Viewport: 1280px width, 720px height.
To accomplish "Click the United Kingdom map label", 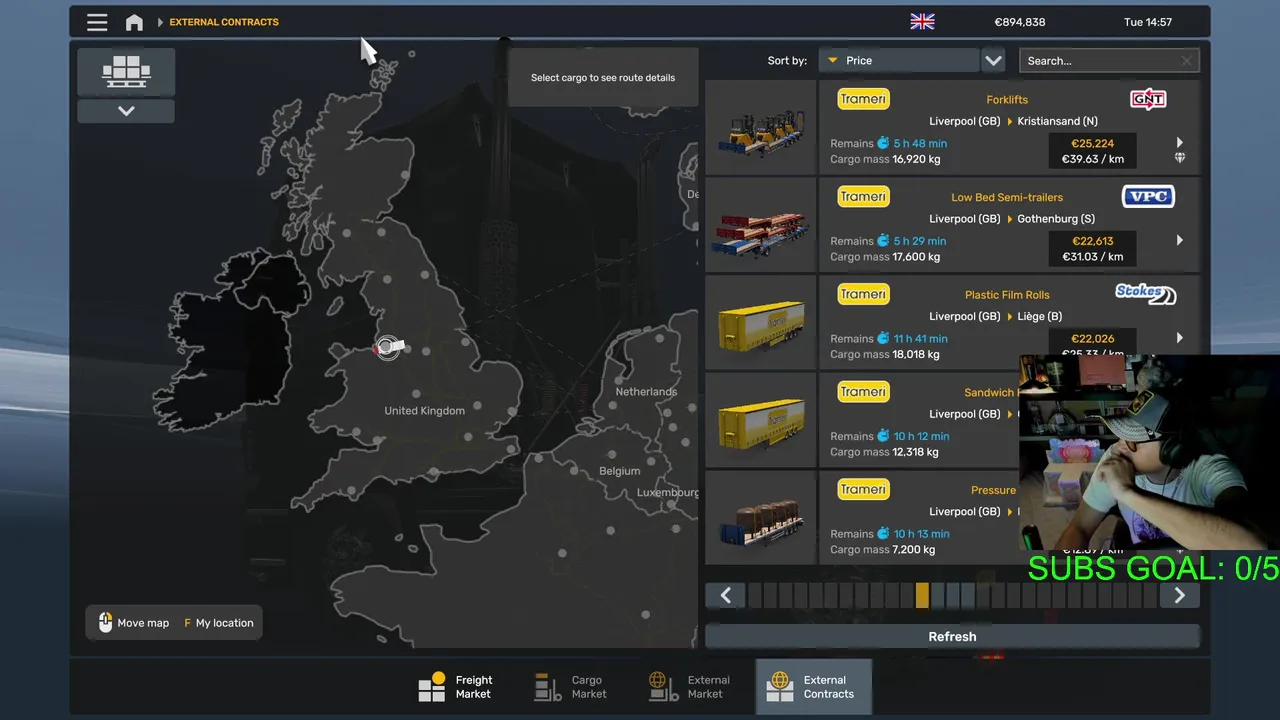I will [x=425, y=411].
